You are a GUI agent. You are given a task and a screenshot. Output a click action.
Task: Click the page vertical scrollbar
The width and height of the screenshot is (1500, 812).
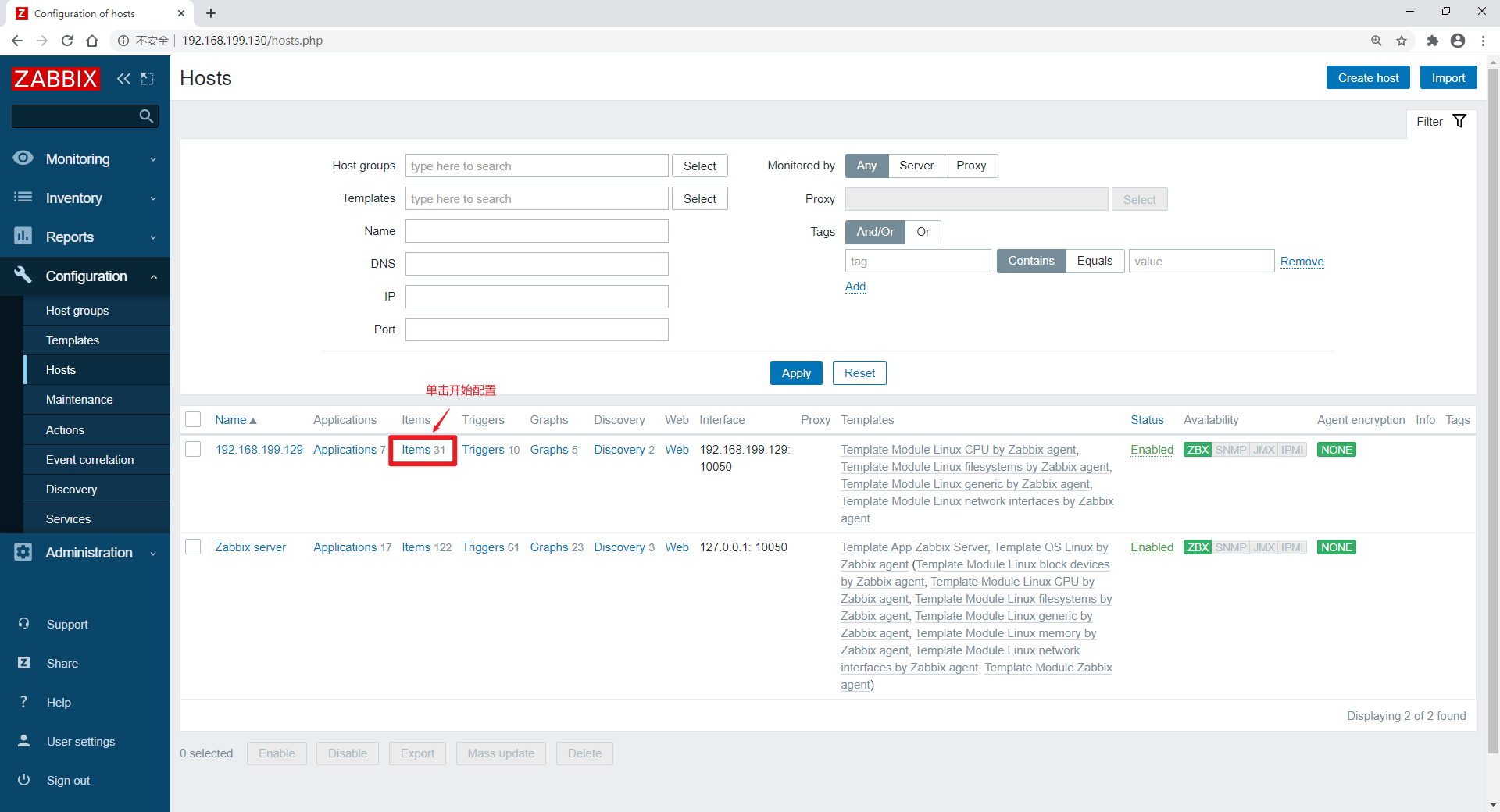point(1493,410)
